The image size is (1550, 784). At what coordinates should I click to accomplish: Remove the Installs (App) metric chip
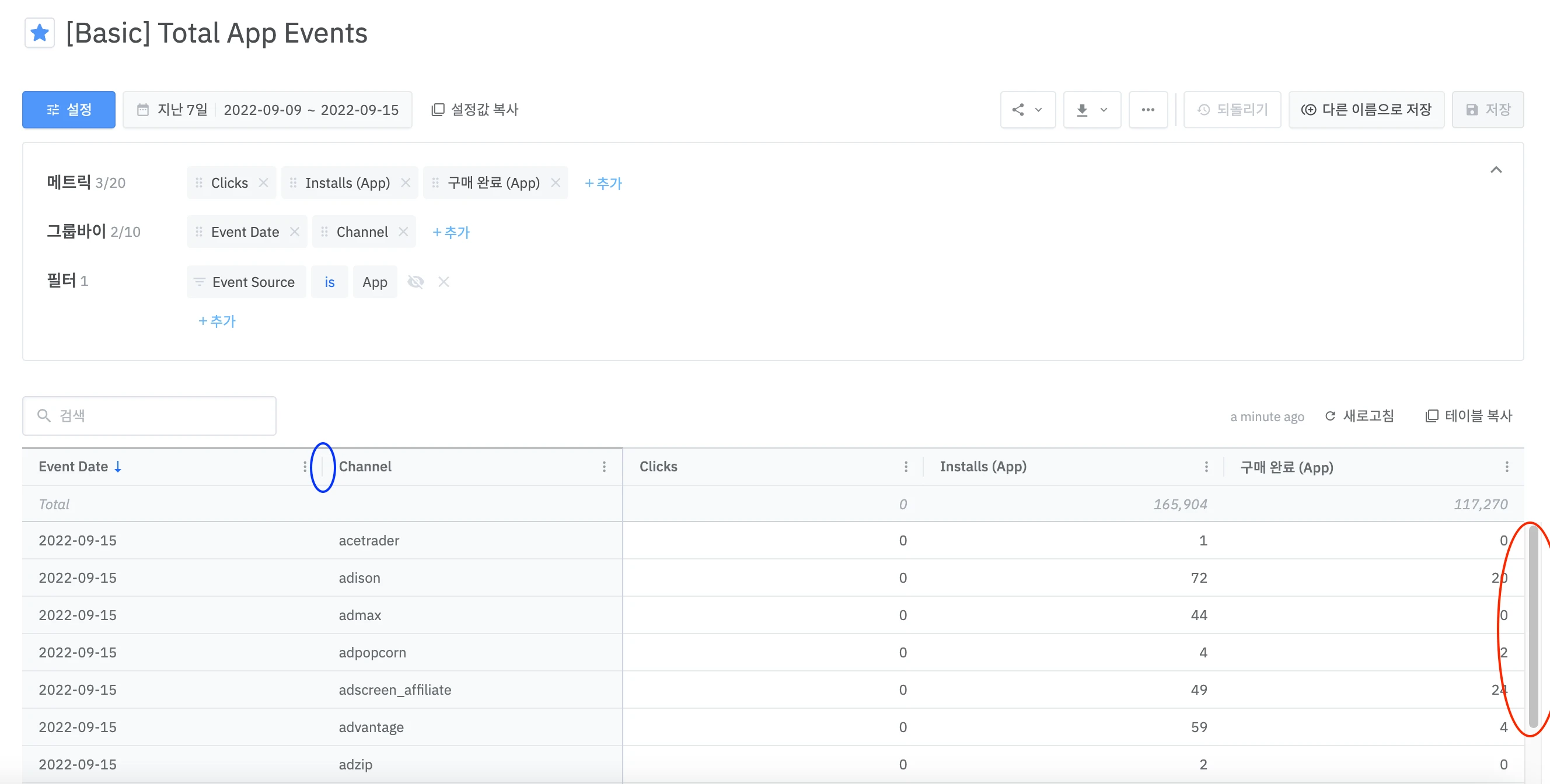pyautogui.click(x=406, y=183)
